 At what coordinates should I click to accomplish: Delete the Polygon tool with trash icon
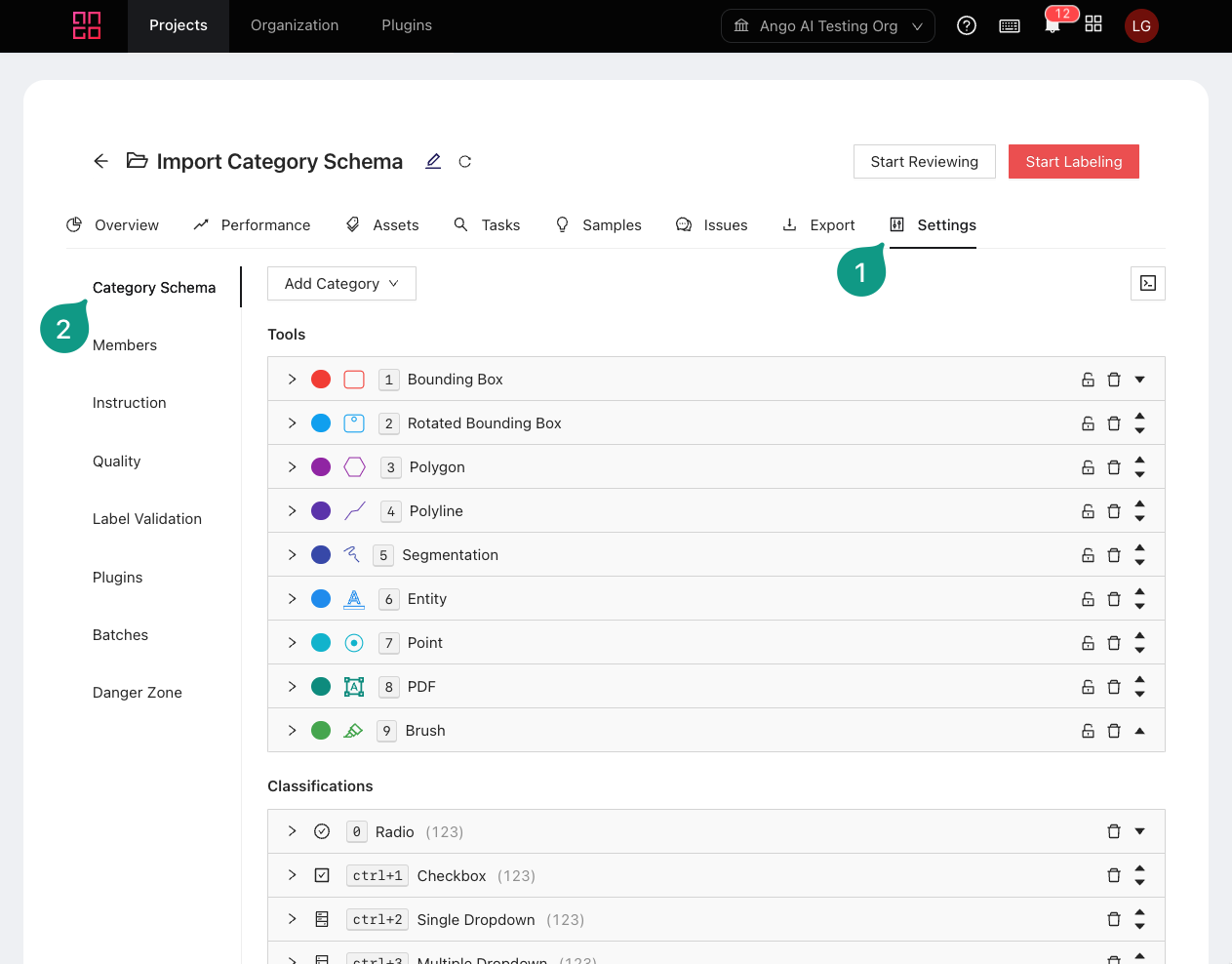pos(1114,467)
